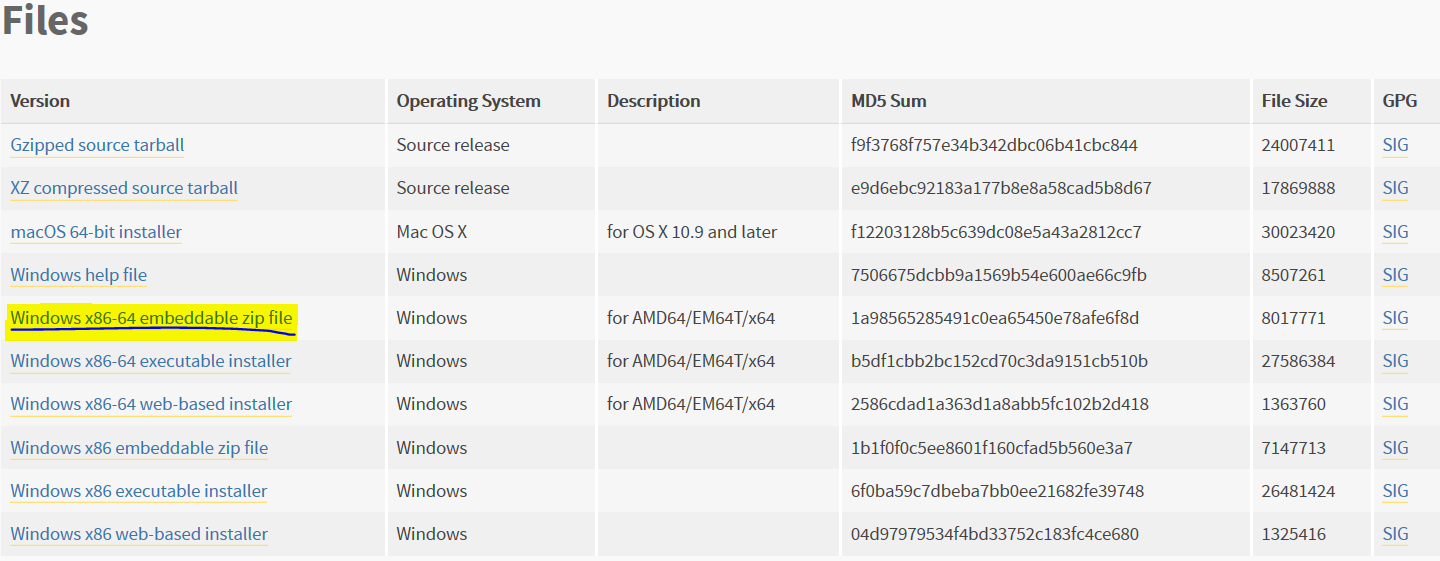Click Windows x86 executable installer link

coord(139,491)
